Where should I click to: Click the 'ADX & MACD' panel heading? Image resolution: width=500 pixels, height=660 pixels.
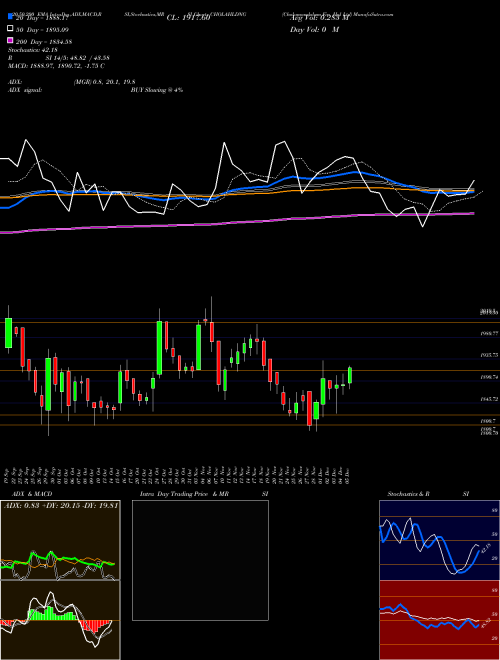[x=32, y=494]
